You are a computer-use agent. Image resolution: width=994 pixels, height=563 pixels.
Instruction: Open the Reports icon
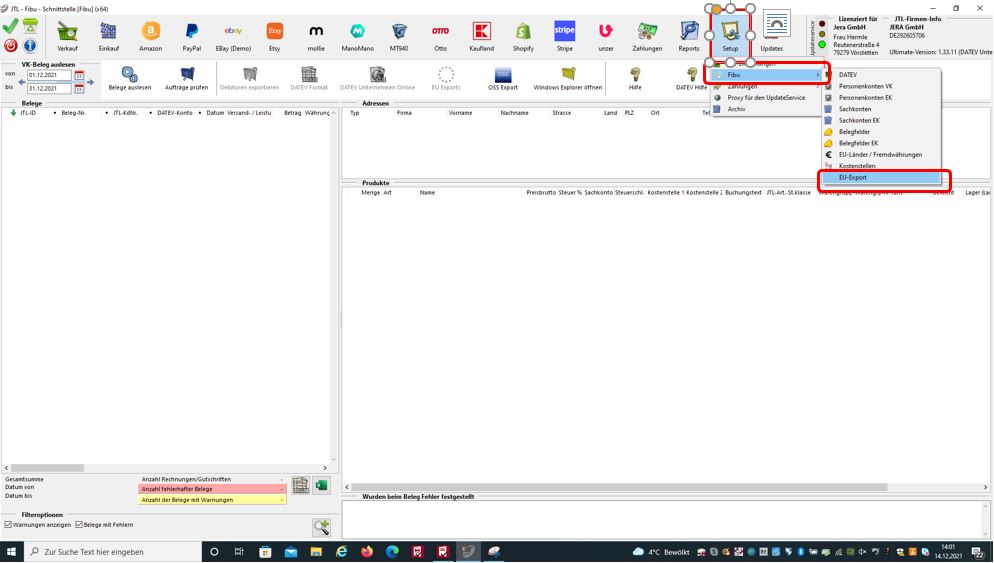[689, 36]
